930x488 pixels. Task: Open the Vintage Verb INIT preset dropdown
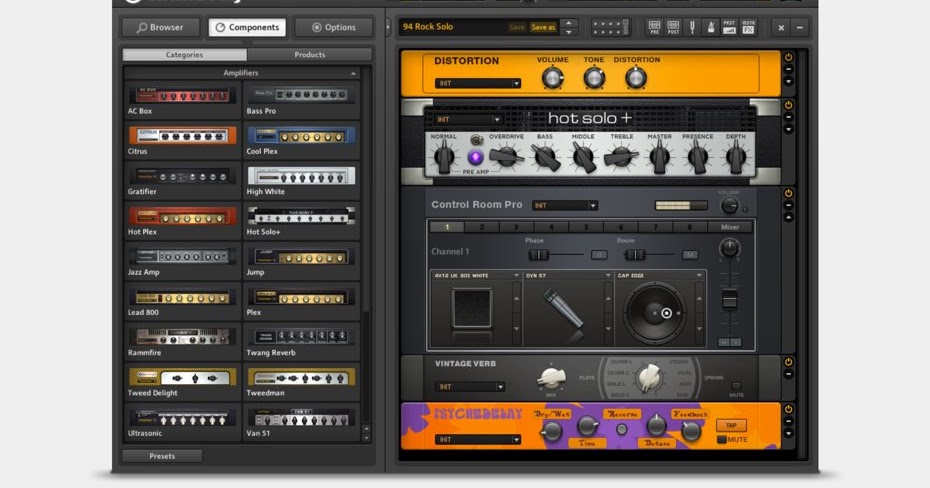pyautogui.click(x=470, y=387)
